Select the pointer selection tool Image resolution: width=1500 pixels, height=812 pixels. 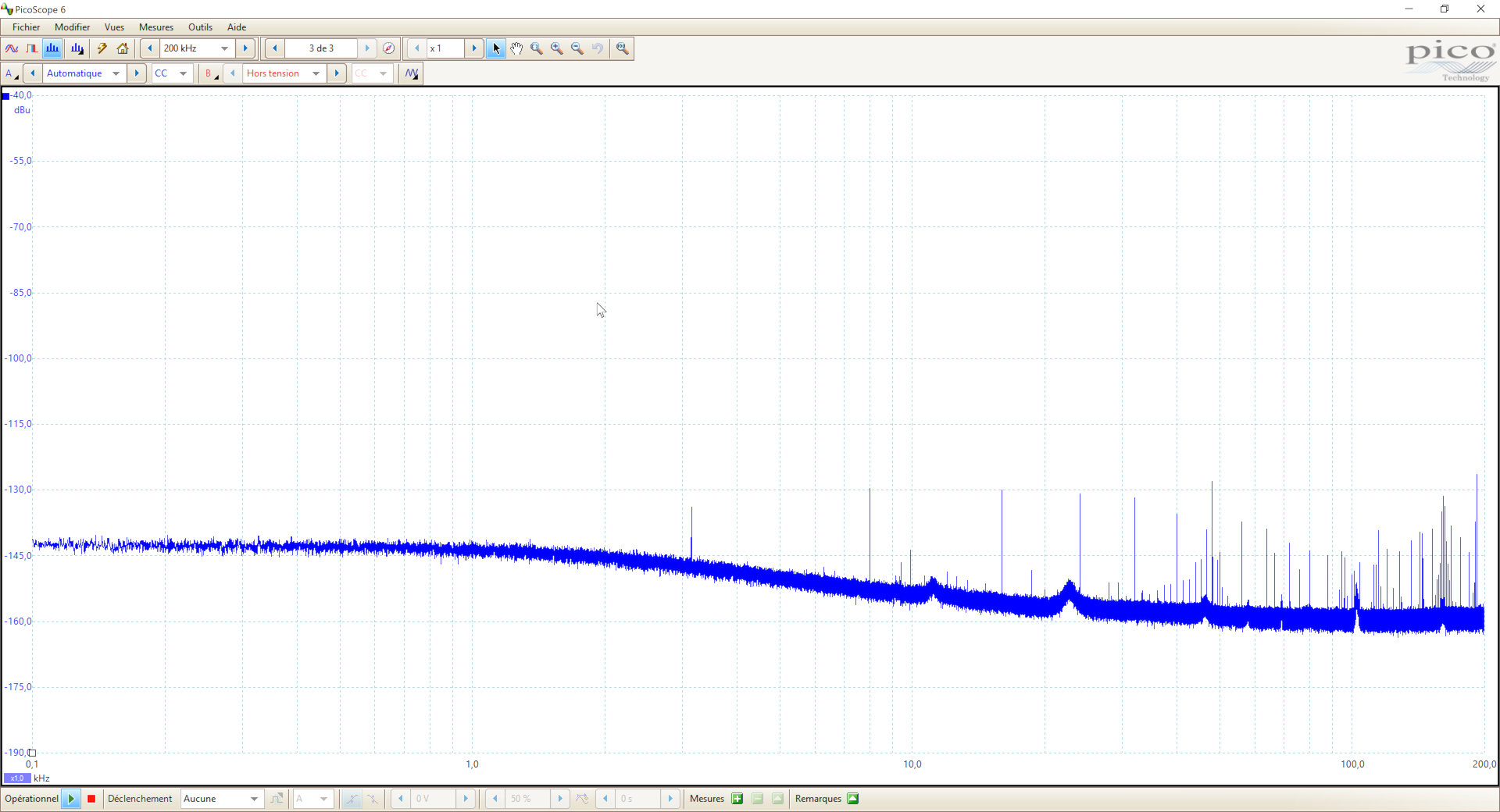[x=496, y=48]
